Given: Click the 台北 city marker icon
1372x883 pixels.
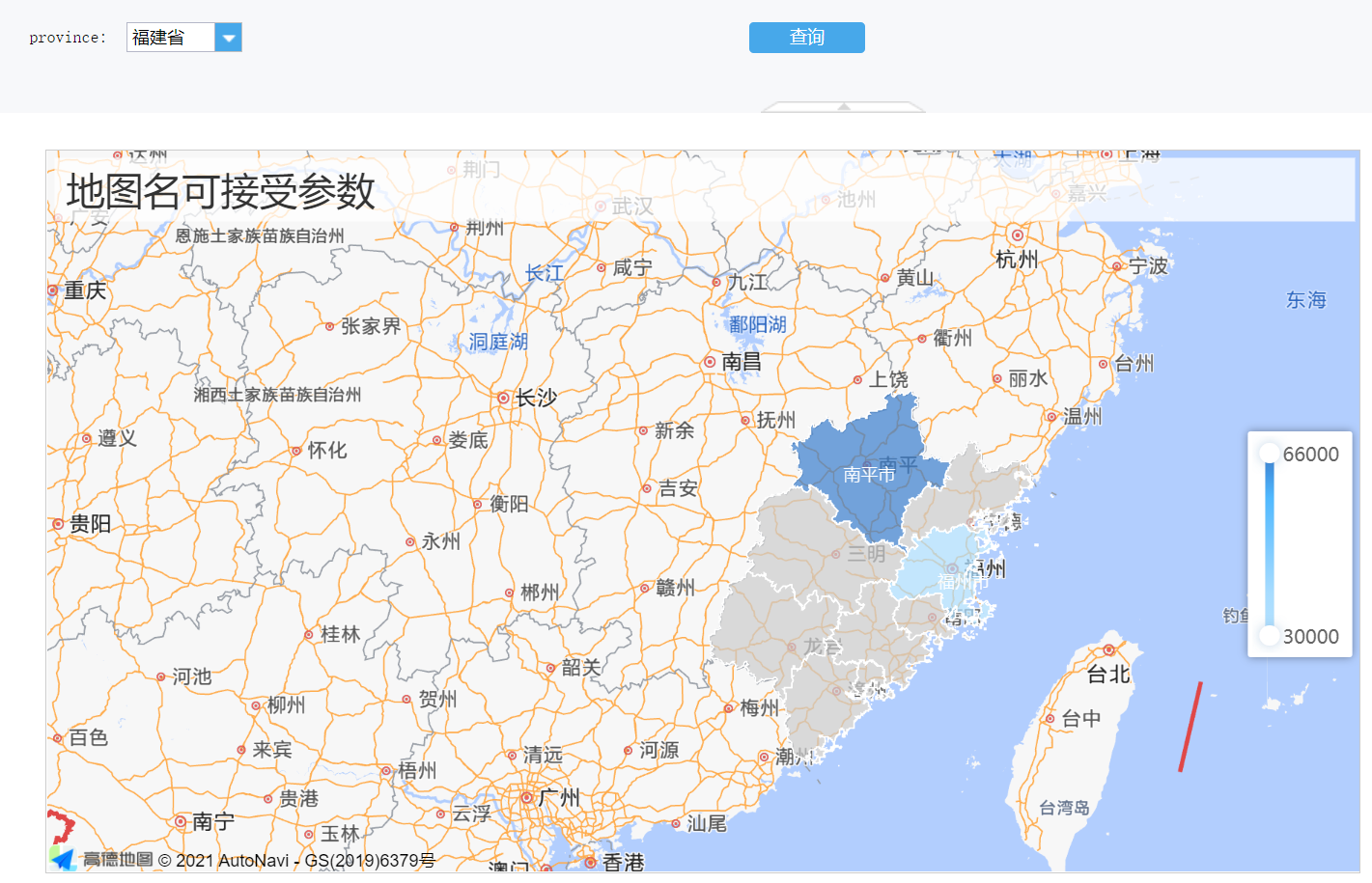Looking at the screenshot, I should pyautogui.click(x=1108, y=650).
